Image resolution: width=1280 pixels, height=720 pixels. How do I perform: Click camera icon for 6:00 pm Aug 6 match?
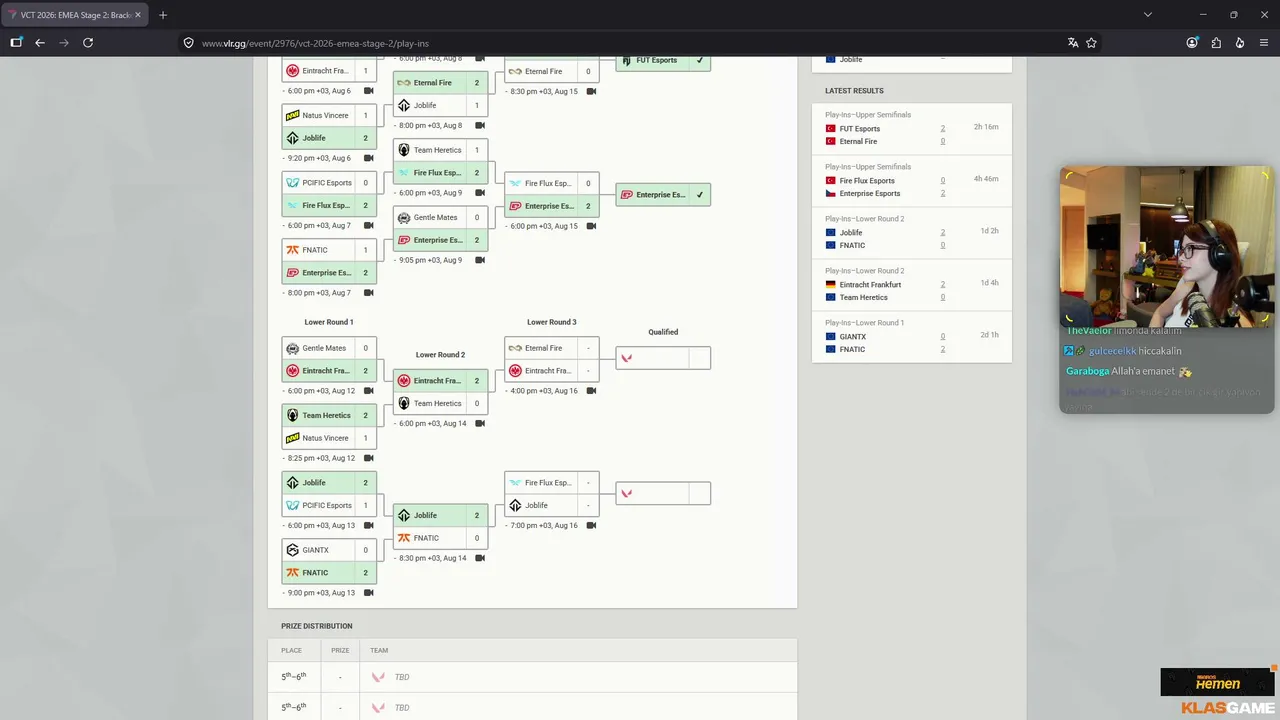(x=369, y=91)
